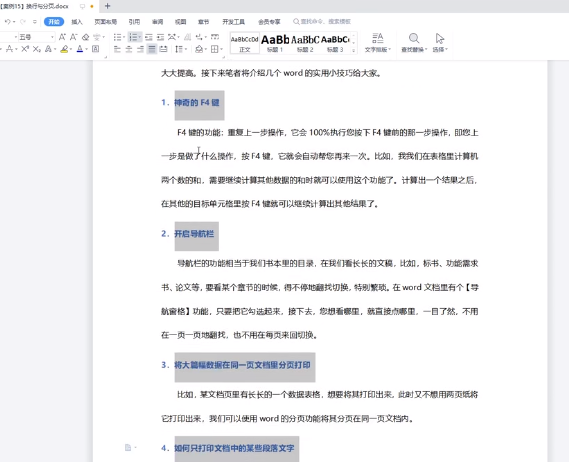Apply the 标题 1 style
569x462 pixels.
(275, 43)
